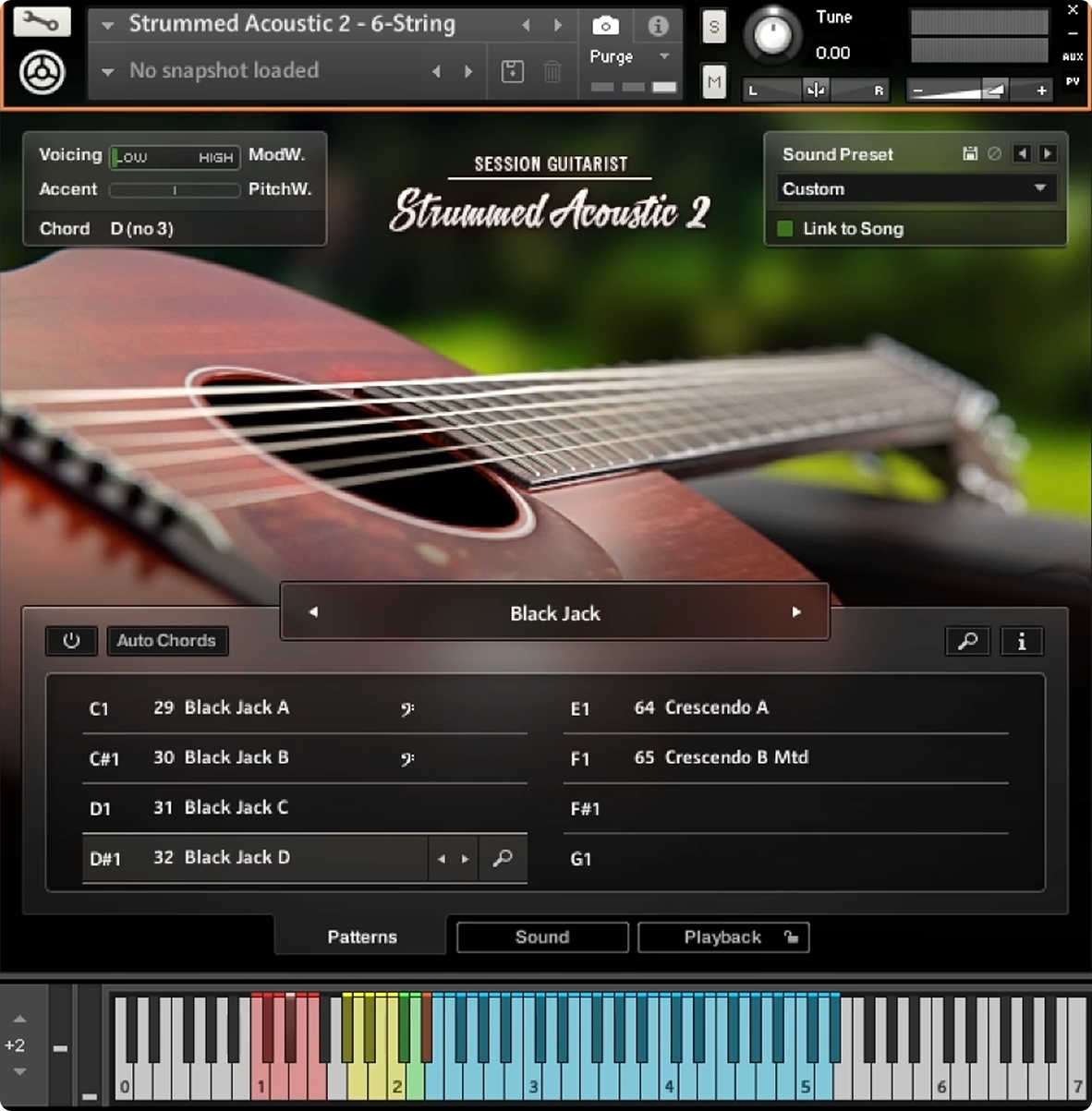Toggle the Solo S button

pos(713,28)
